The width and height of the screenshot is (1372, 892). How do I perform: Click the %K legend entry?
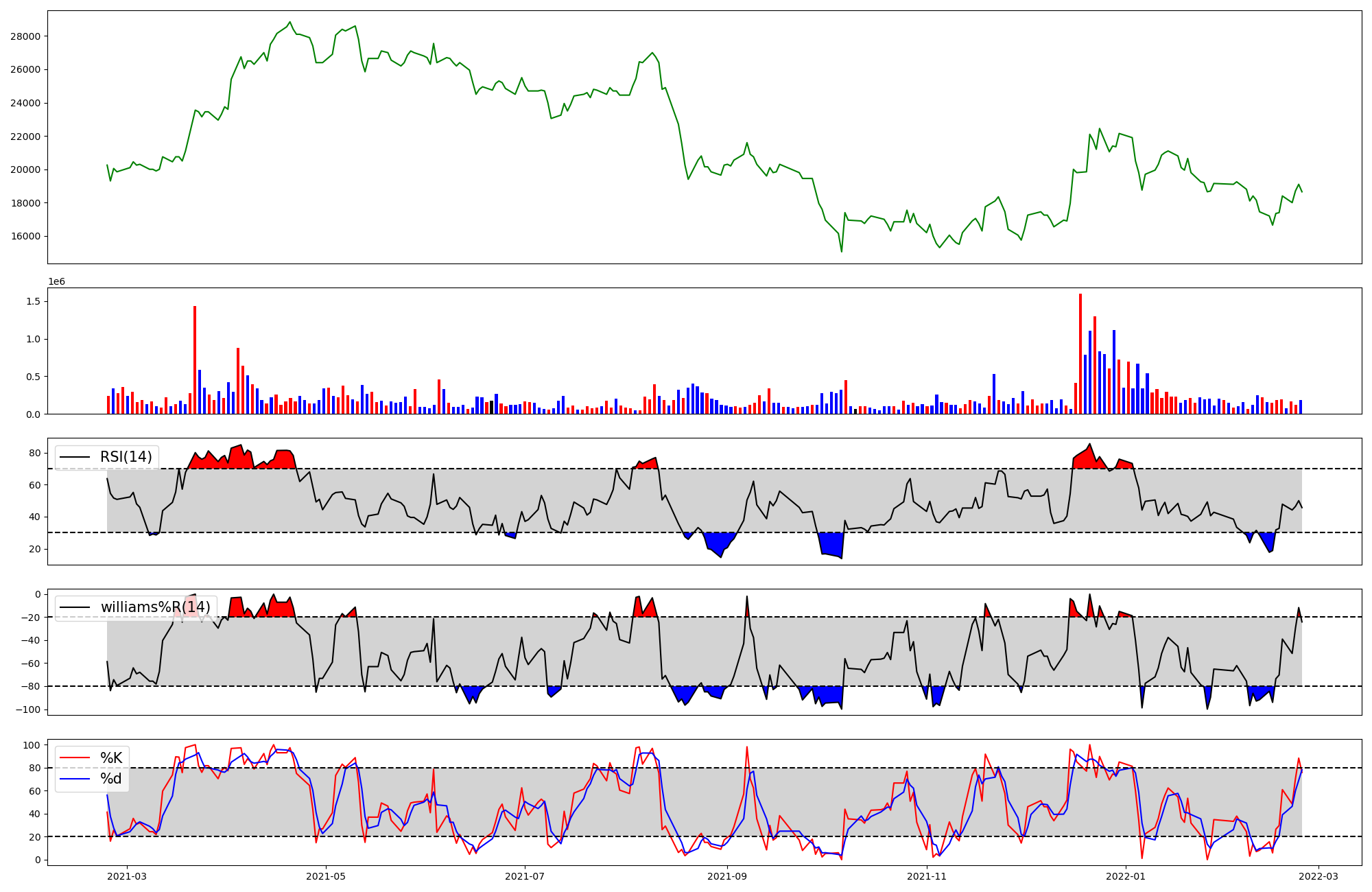(x=111, y=758)
